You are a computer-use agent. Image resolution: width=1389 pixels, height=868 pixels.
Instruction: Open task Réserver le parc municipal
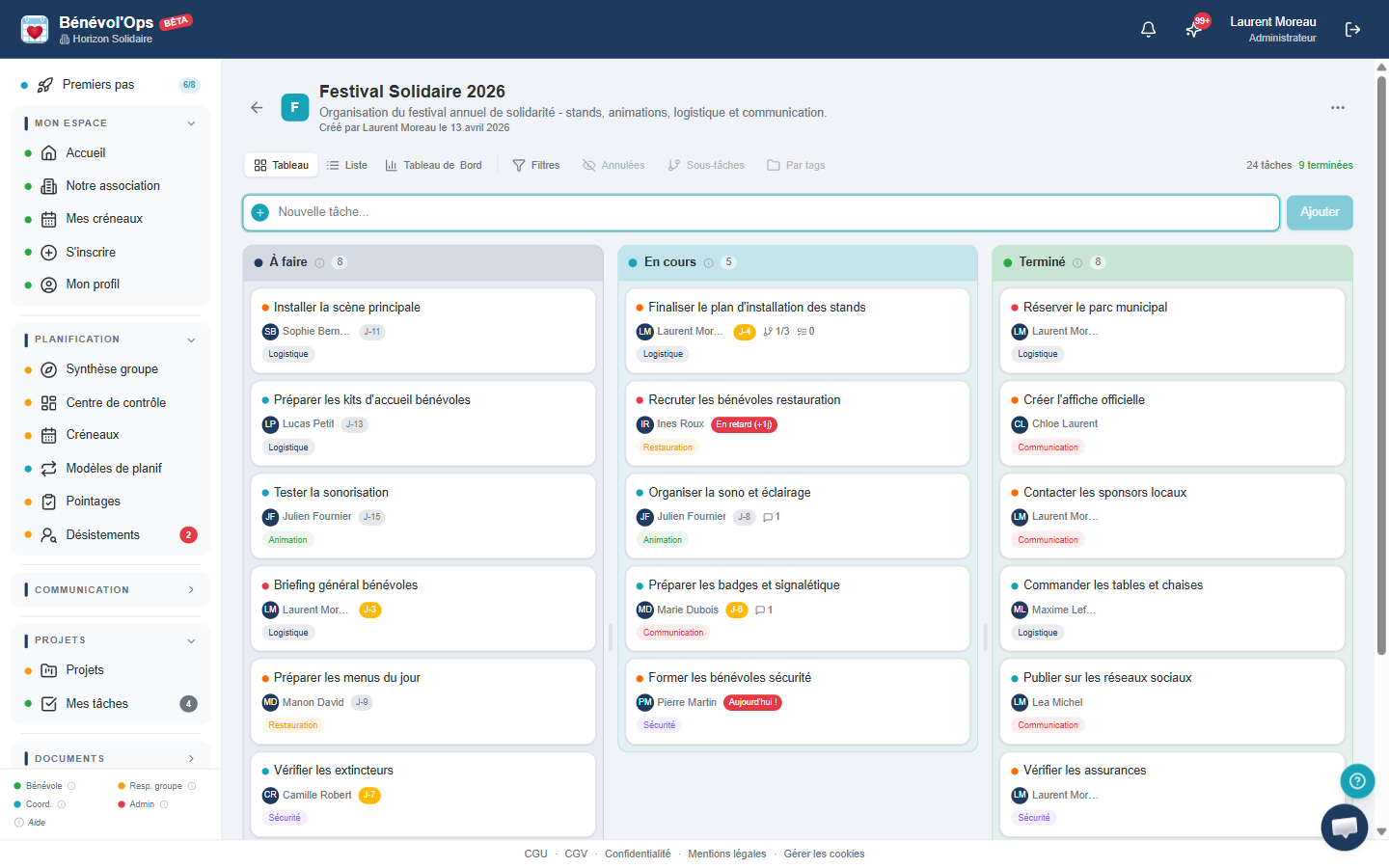pyautogui.click(x=1172, y=331)
